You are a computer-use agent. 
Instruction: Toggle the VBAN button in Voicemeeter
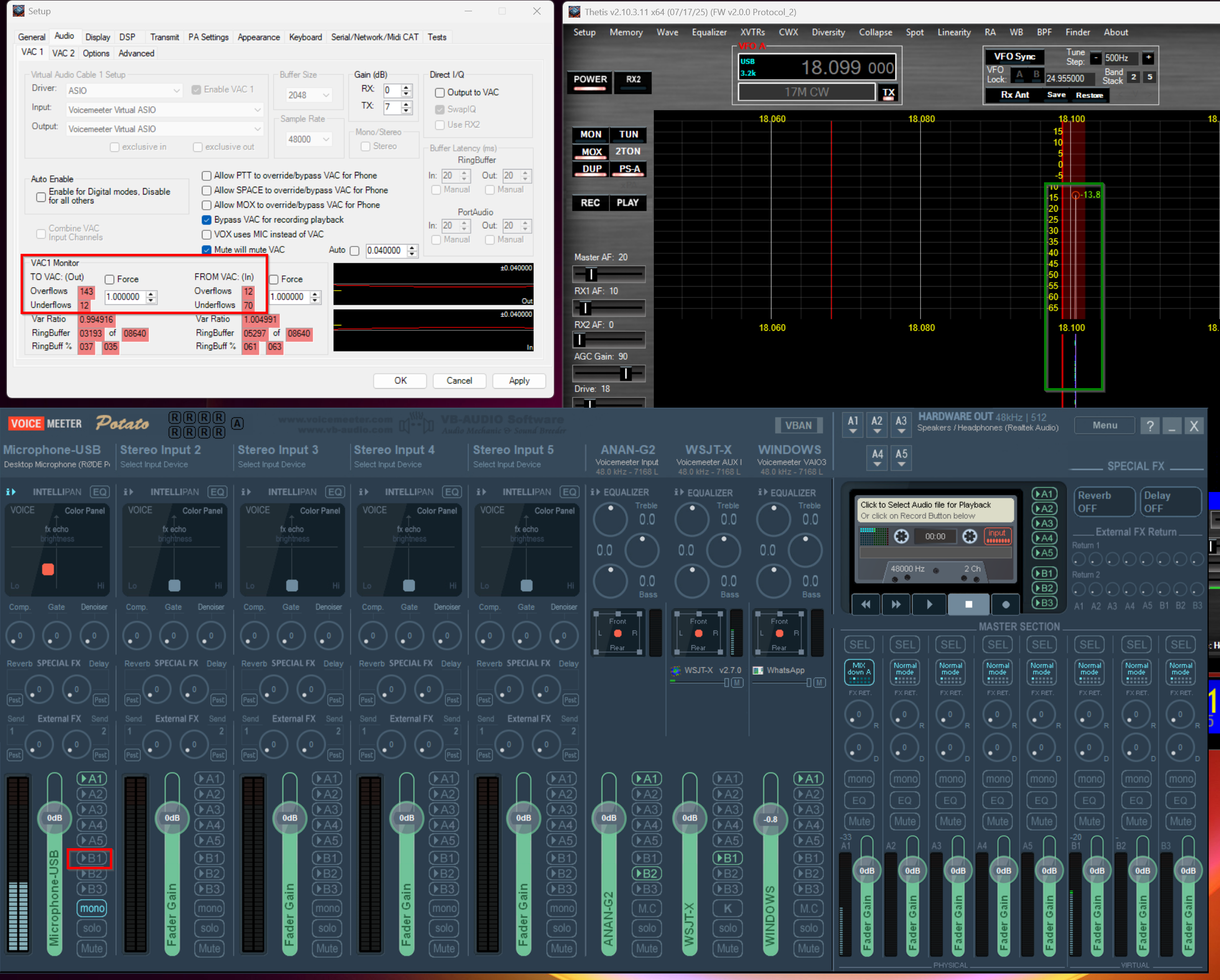click(x=798, y=425)
